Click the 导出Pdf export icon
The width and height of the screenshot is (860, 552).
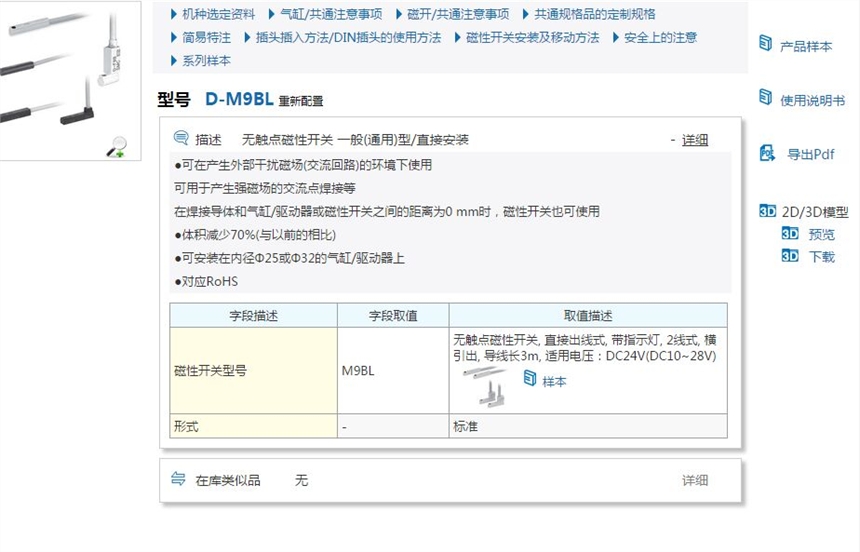767,153
